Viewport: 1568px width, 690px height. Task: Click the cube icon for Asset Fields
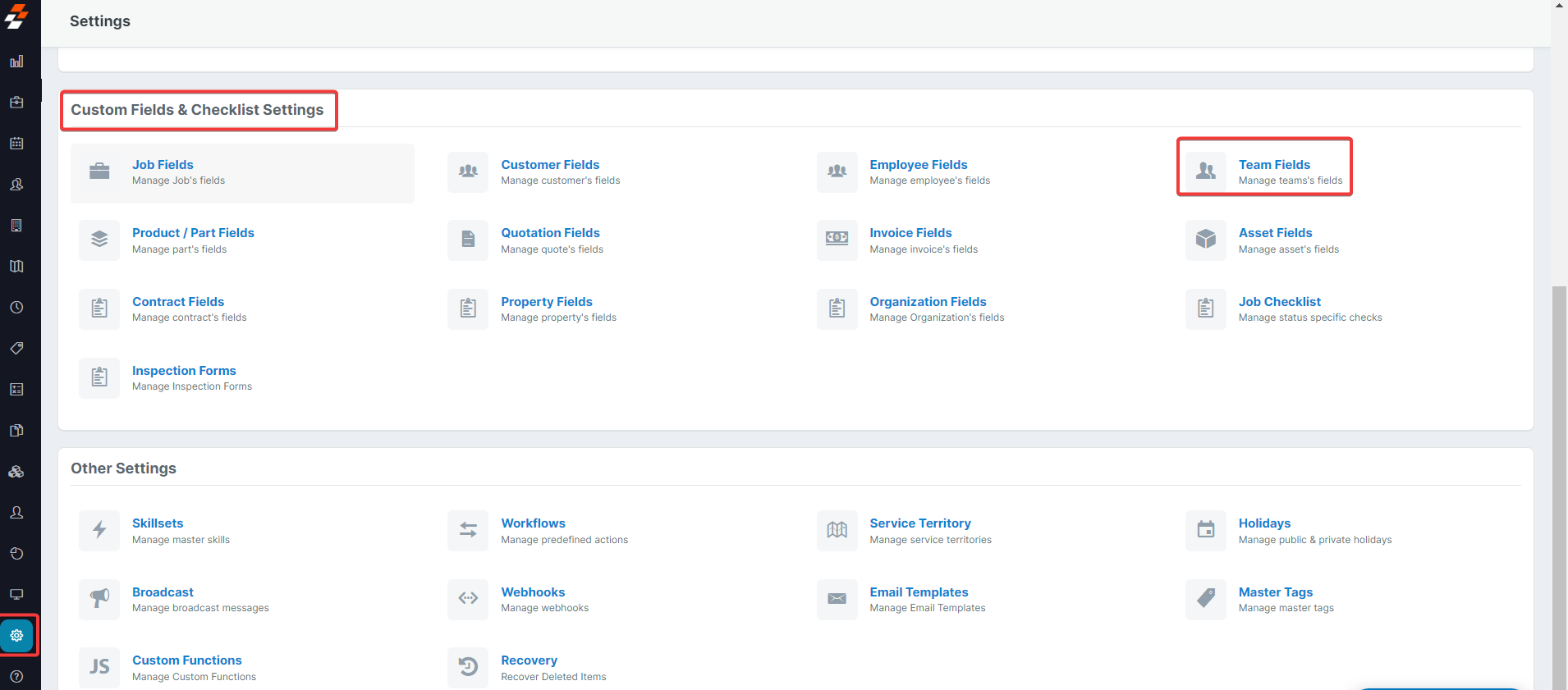pos(1205,240)
